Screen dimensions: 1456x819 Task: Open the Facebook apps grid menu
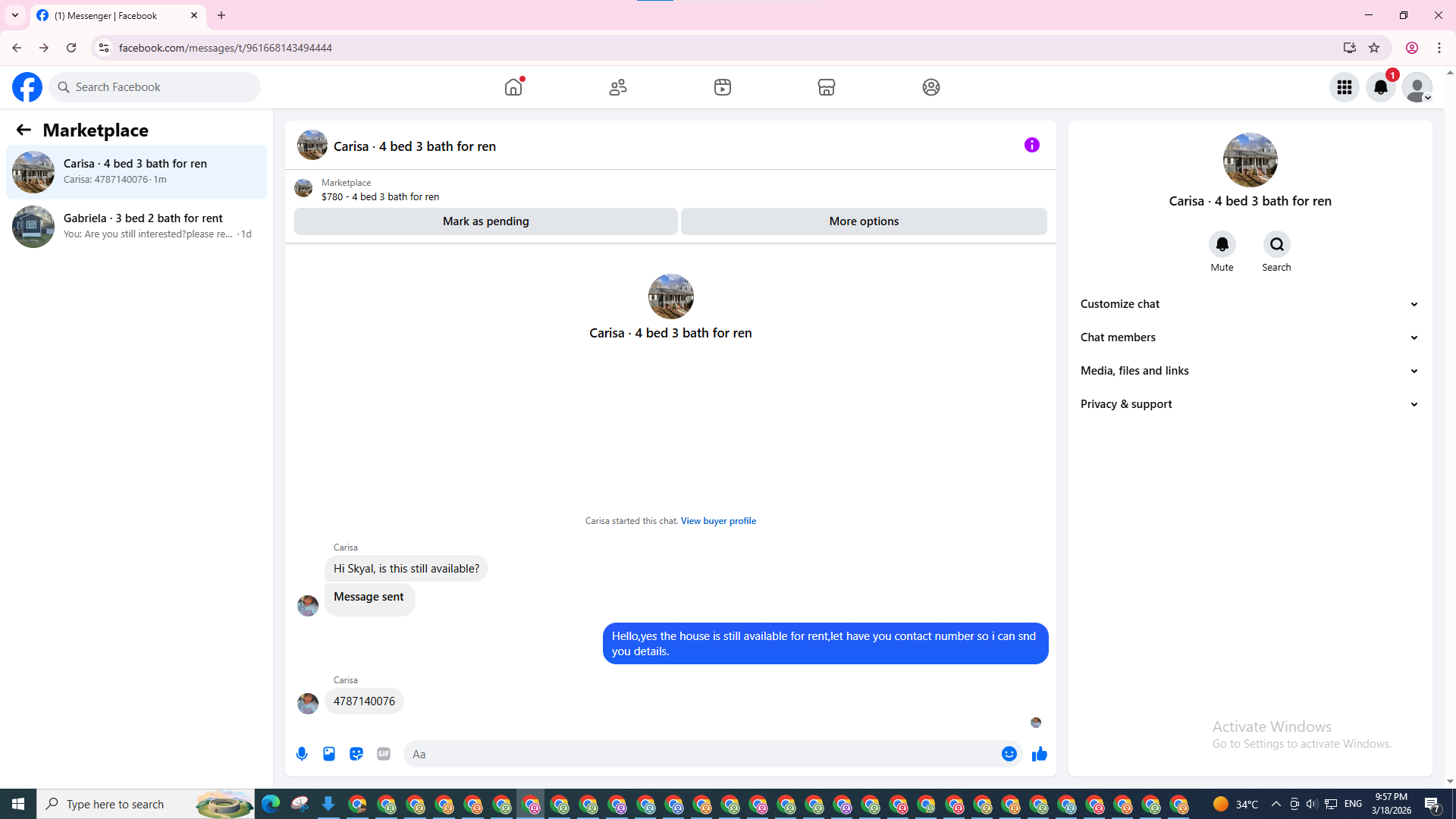point(1344,87)
